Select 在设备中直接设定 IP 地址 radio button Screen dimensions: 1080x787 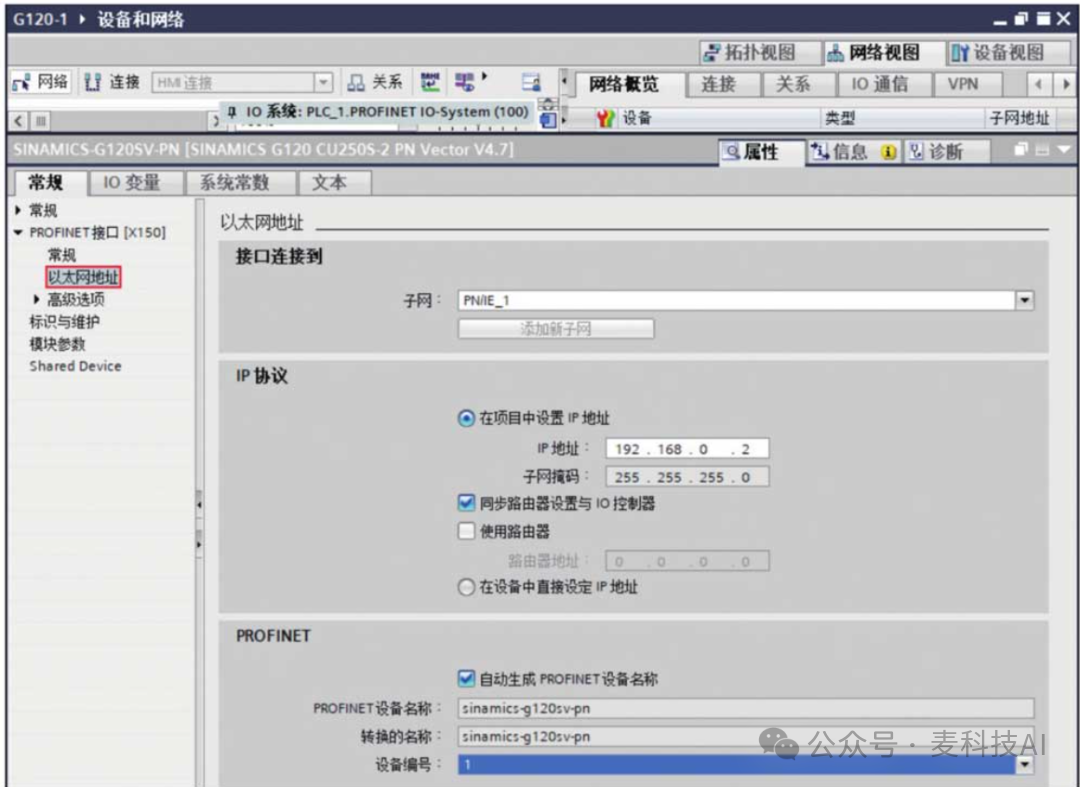click(x=466, y=587)
